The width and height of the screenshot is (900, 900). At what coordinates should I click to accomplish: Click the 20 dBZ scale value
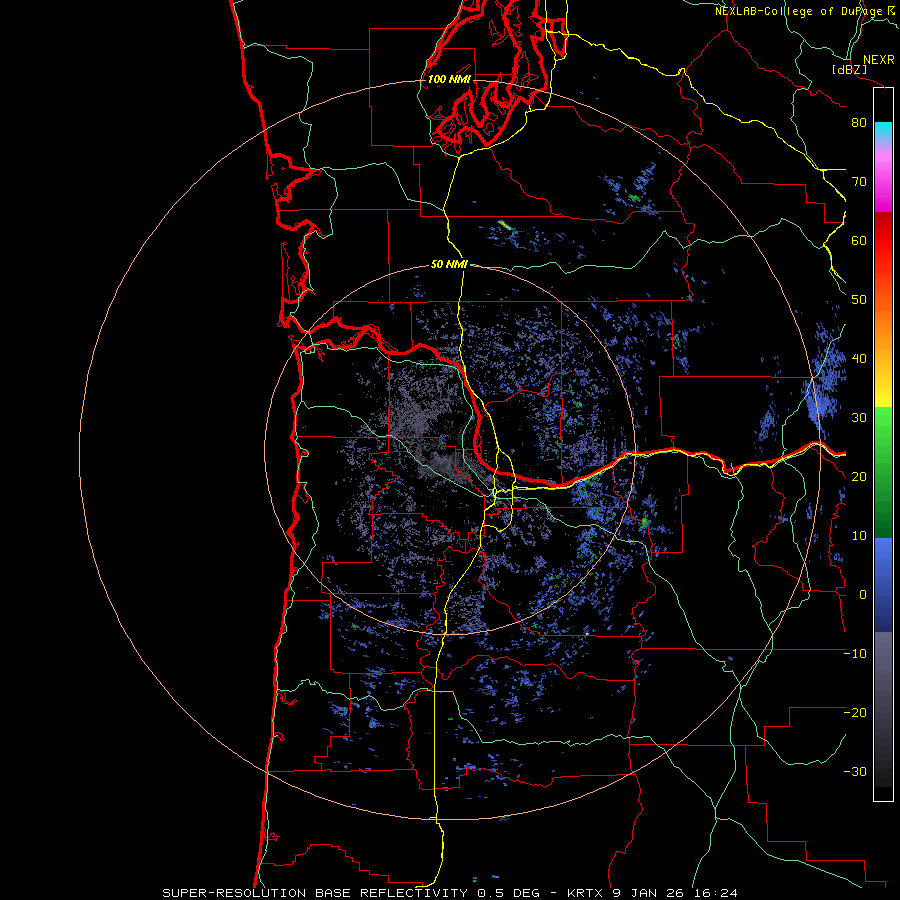pyautogui.click(x=859, y=476)
